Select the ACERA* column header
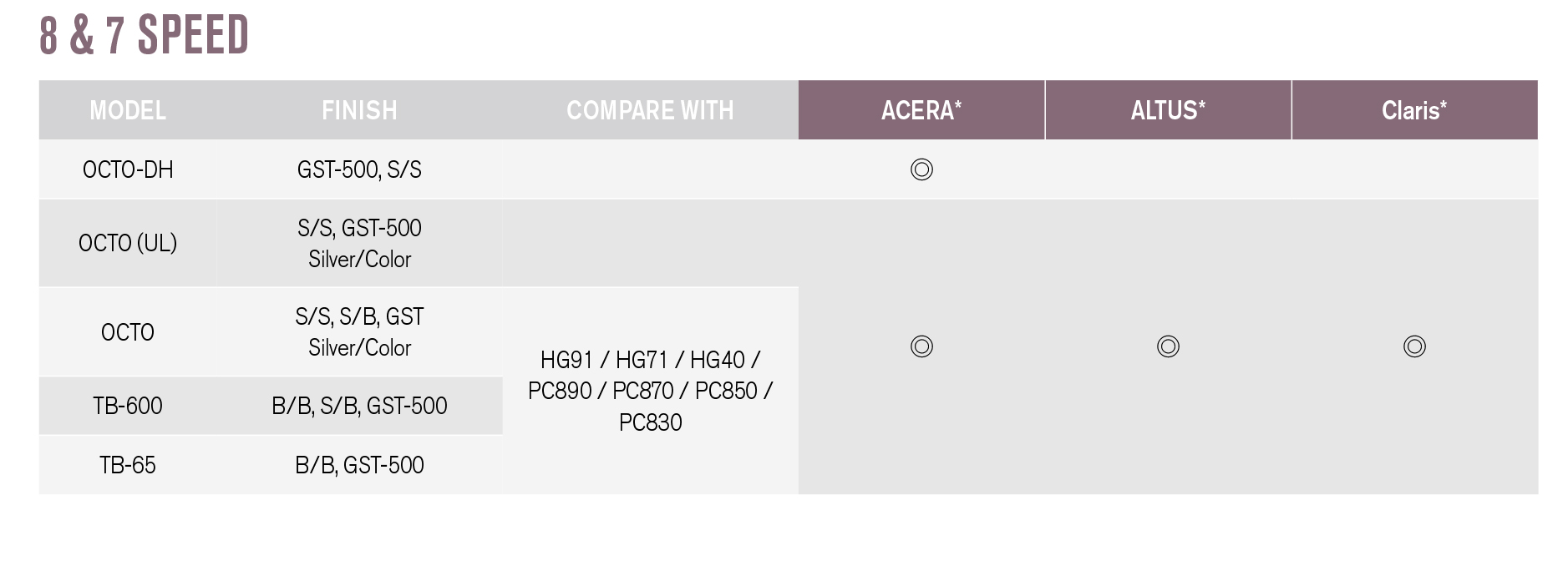Viewport: 1568px width, 561px height. (921, 110)
